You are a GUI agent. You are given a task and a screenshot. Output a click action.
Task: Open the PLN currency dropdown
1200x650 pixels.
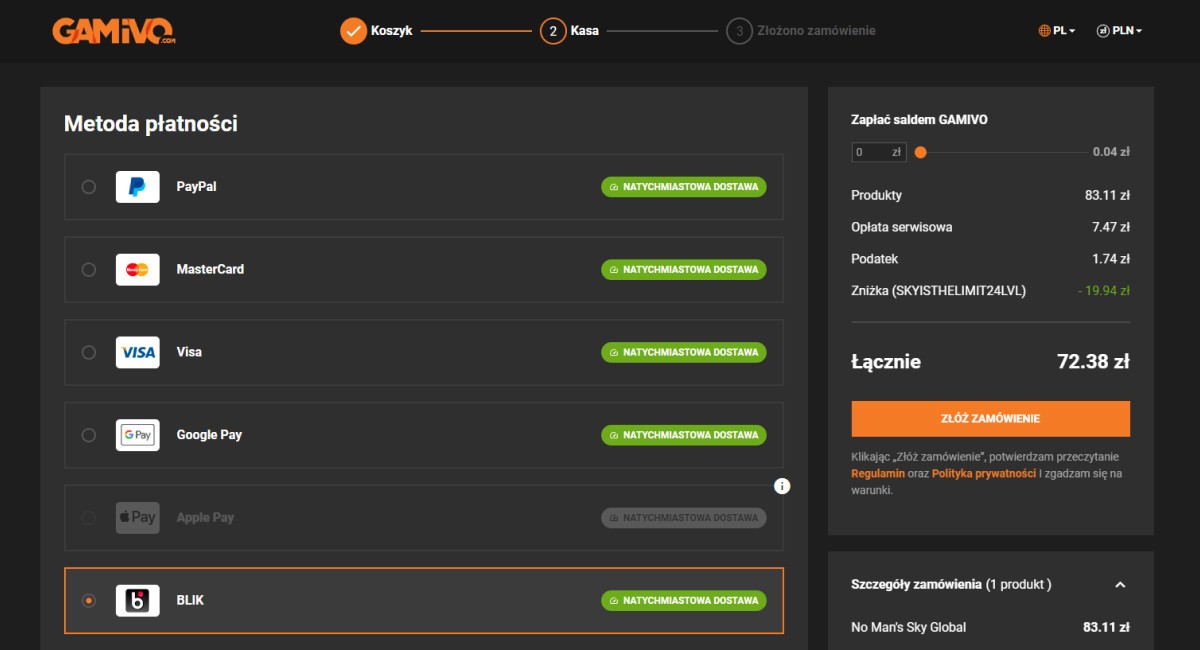pyautogui.click(x=1119, y=31)
